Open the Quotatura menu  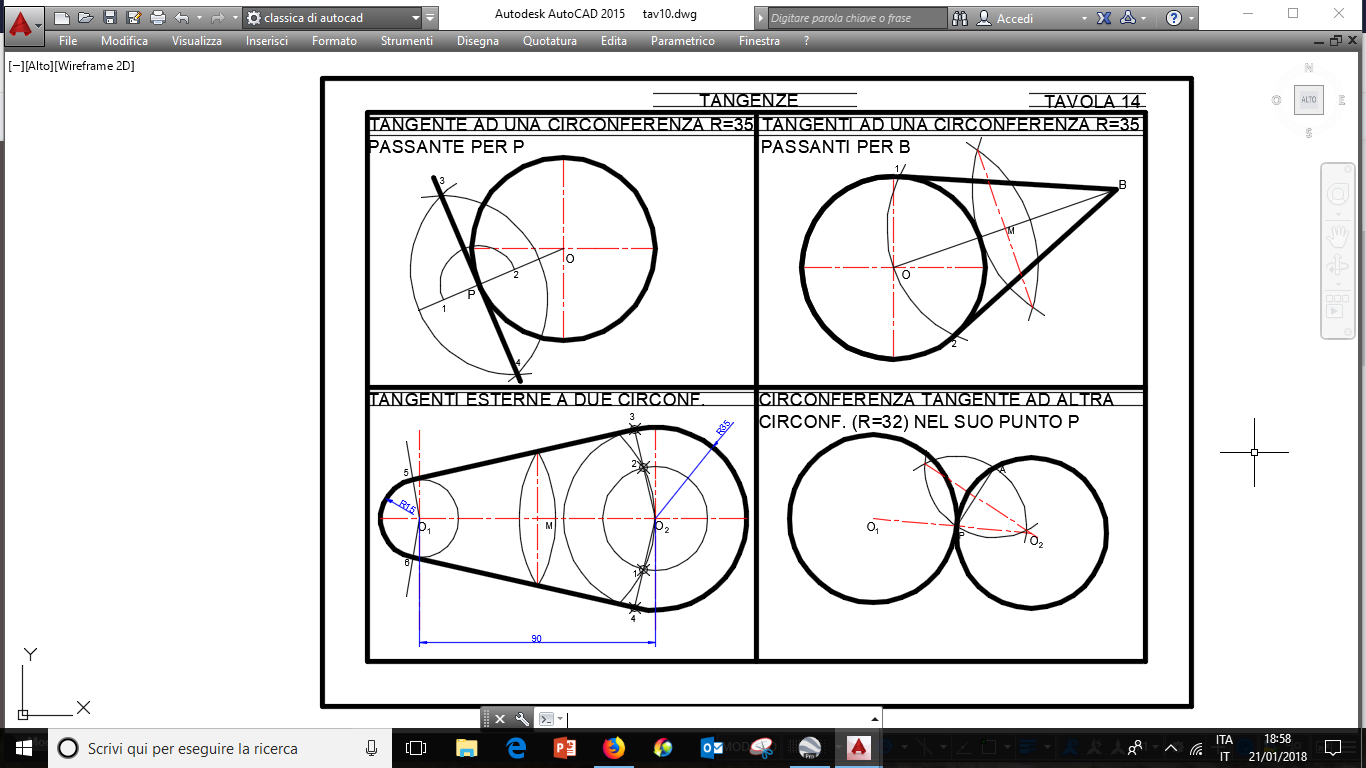(x=550, y=41)
